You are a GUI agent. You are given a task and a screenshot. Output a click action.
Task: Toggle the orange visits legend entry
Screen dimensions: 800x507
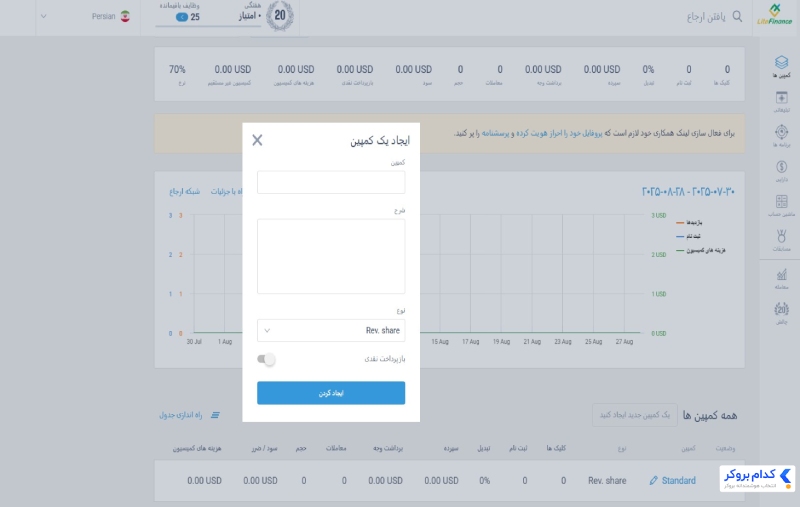[689, 222]
